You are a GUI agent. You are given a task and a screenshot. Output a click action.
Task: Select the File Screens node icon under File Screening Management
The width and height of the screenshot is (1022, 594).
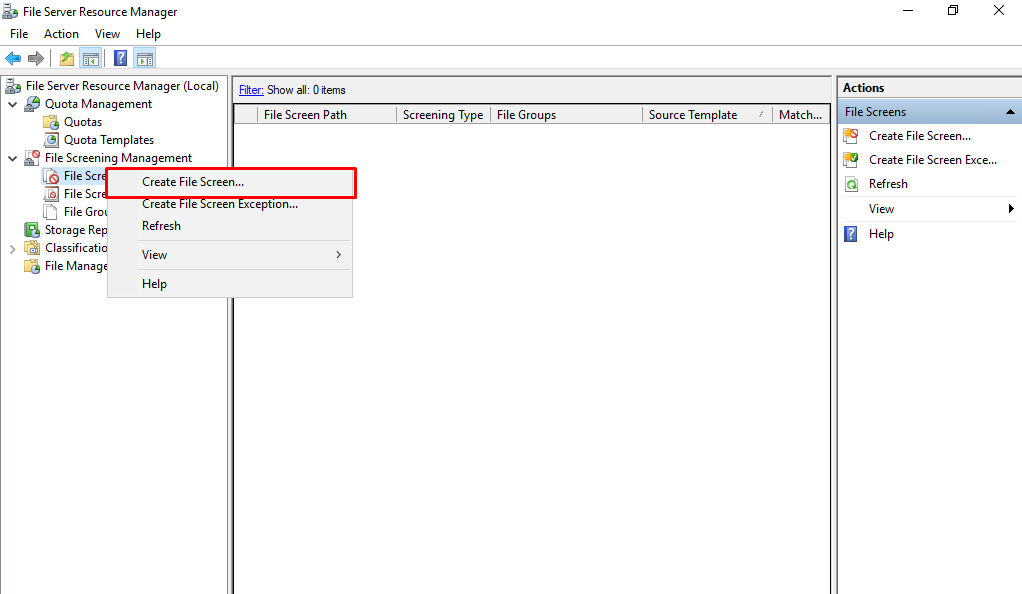[x=51, y=176]
